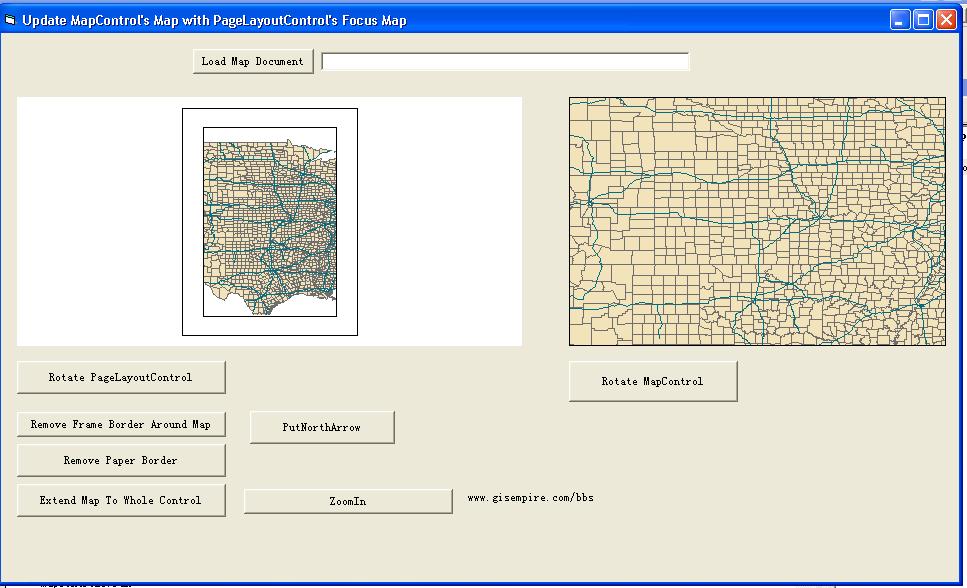Viewport: 967px width, 588px height.
Task: Click the Load Map Document button
Action: point(253,62)
